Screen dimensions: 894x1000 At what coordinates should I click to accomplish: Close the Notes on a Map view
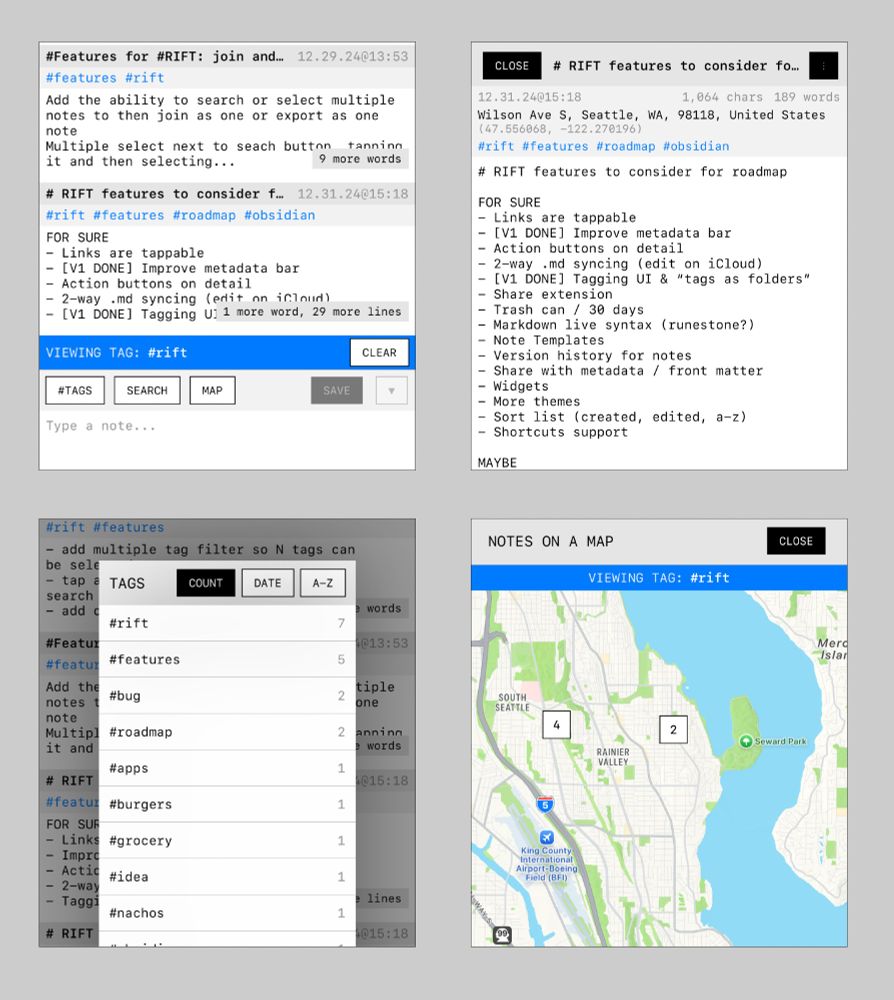point(796,541)
